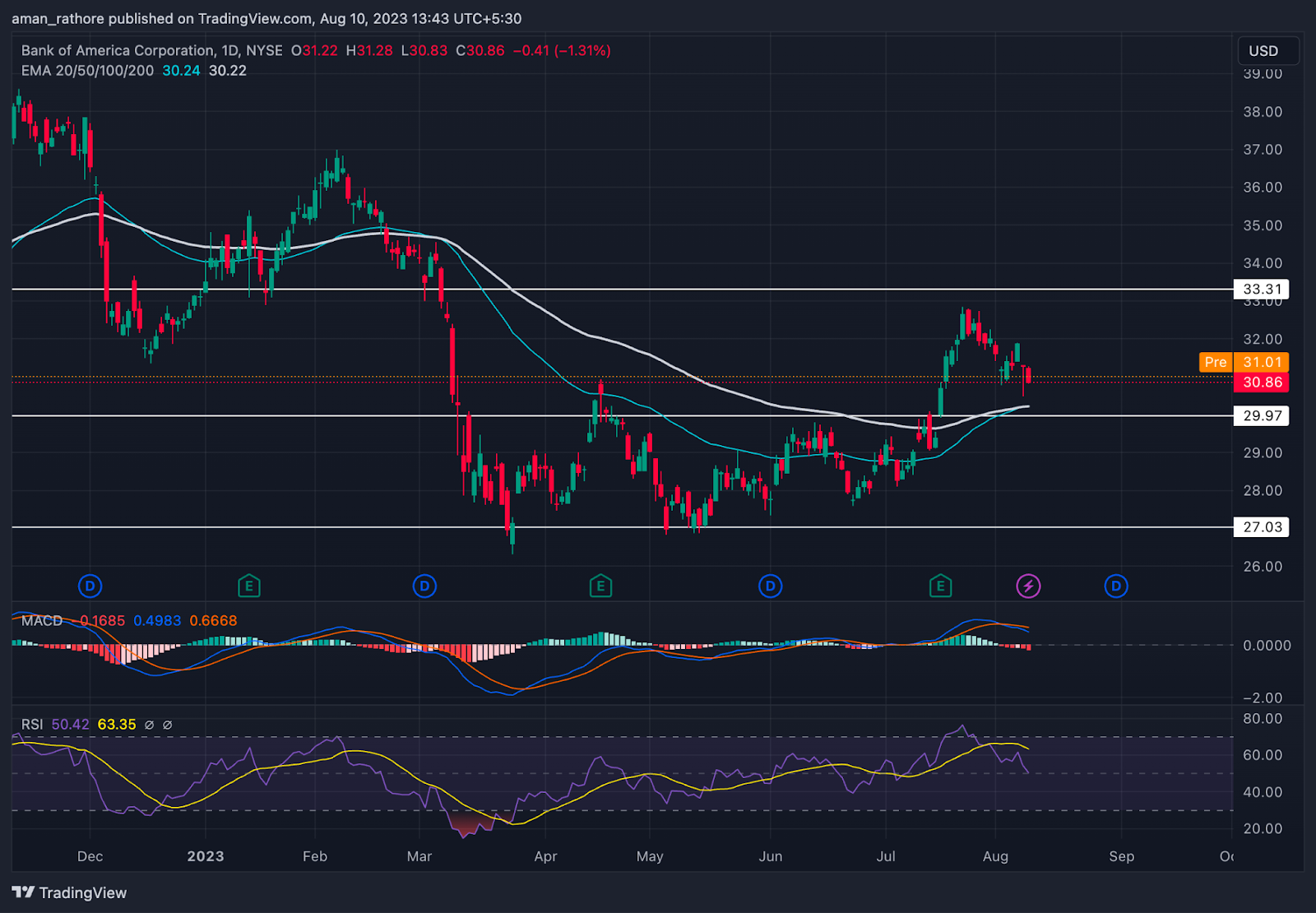Click the dividend marker near Dec
The width and height of the screenshot is (1316, 913).
tap(90, 586)
